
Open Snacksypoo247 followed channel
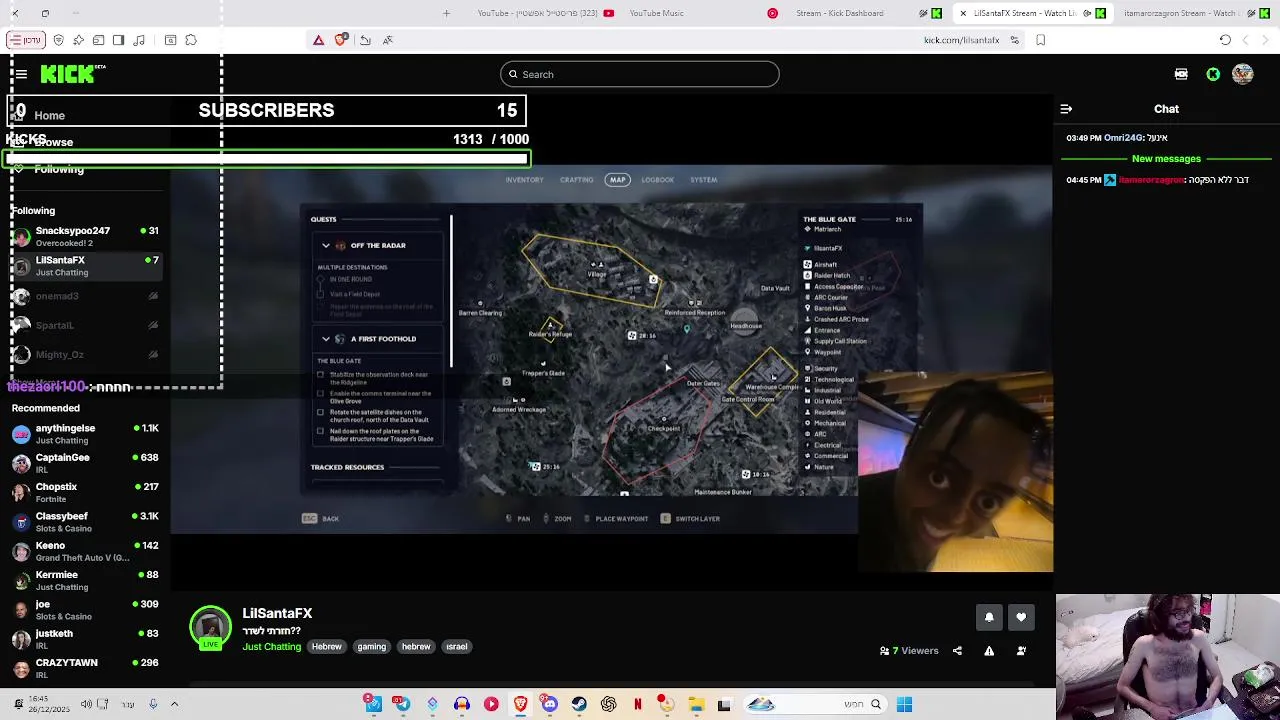point(85,236)
